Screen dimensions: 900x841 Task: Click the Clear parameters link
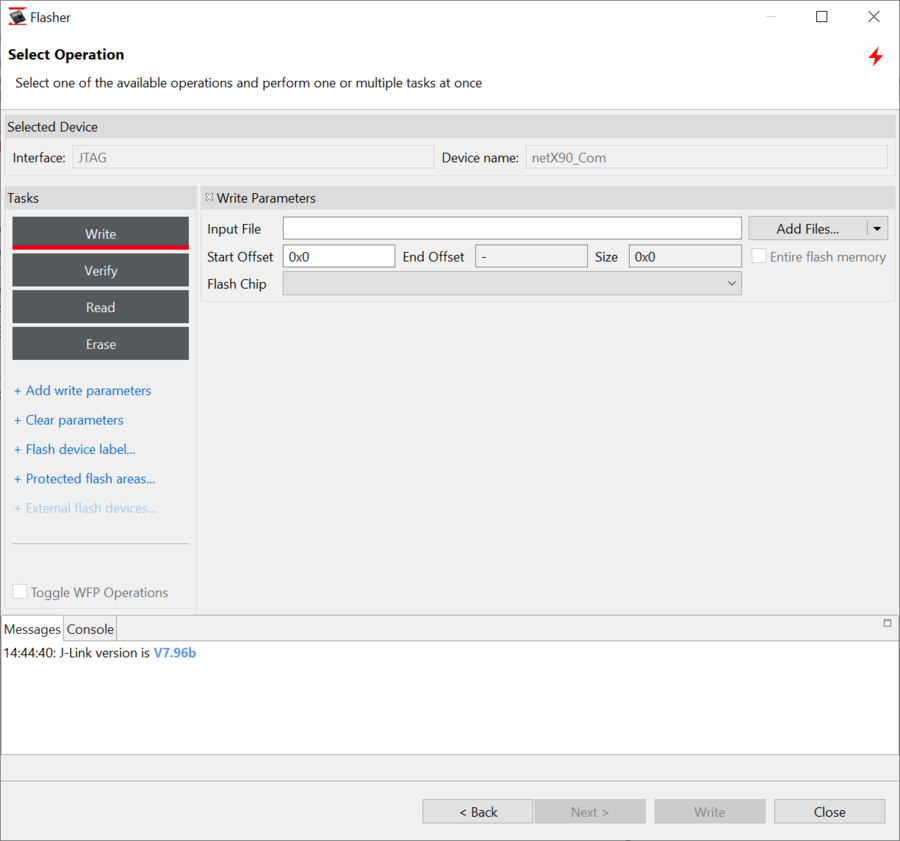click(68, 420)
